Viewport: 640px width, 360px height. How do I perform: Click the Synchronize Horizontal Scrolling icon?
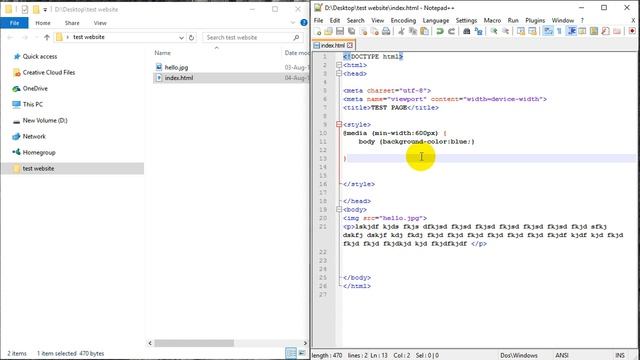click(x=532, y=31)
